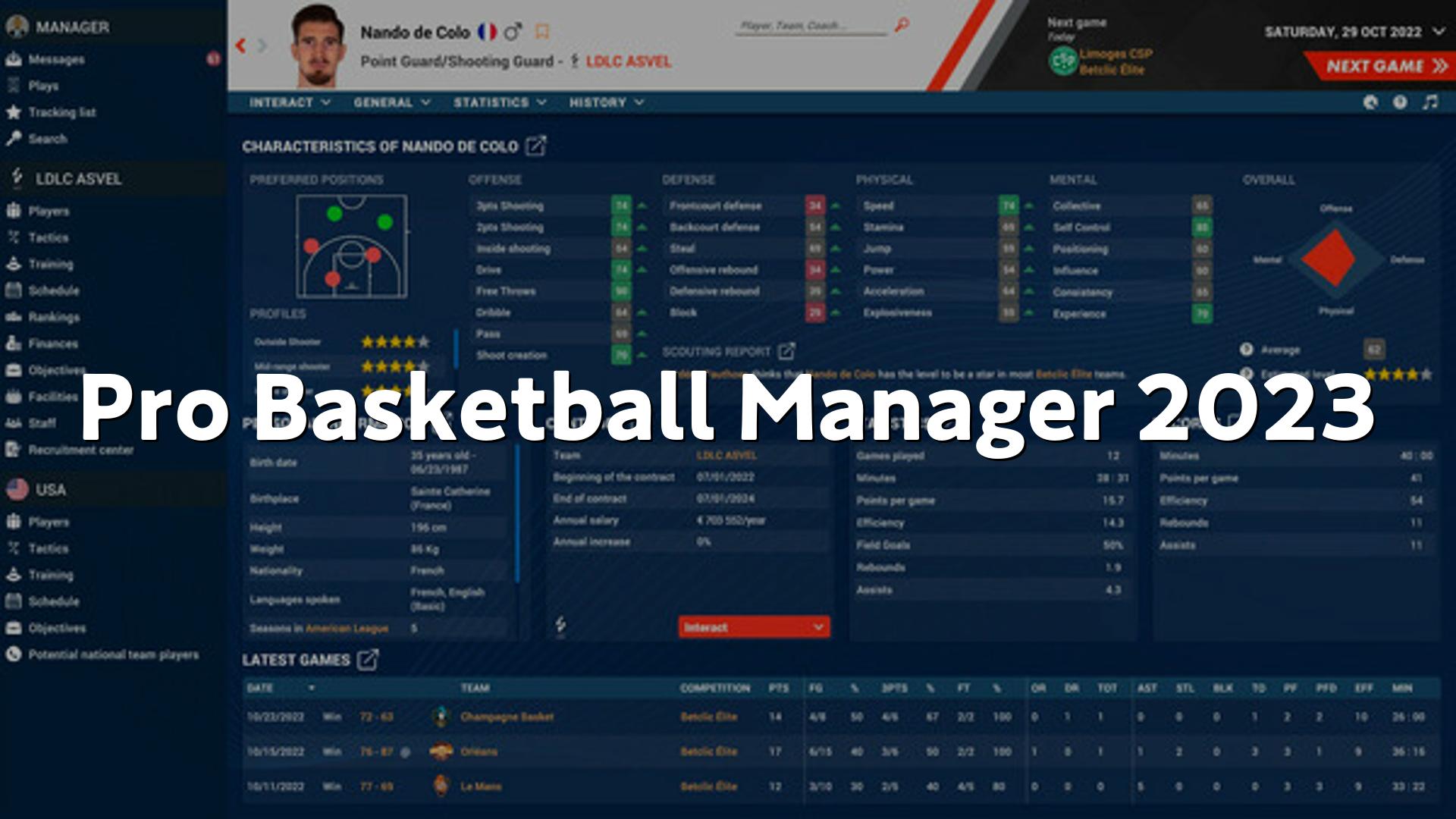
Task: Open the Latest Games external-link icon
Action: [x=368, y=660]
